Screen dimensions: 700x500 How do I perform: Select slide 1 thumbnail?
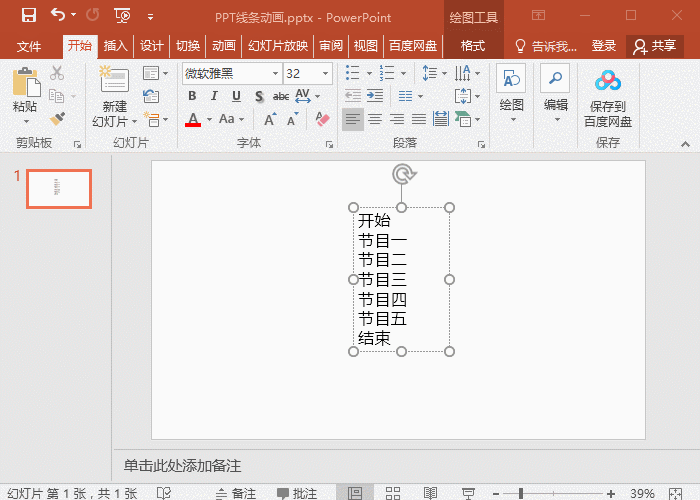click(x=59, y=189)
